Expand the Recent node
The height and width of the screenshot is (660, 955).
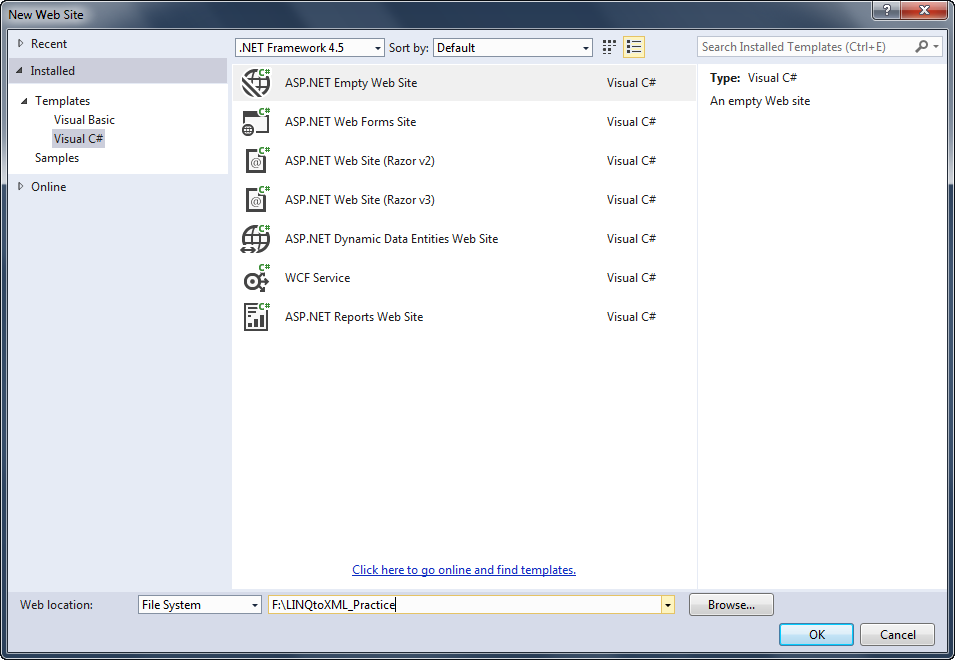click(21, 43)
